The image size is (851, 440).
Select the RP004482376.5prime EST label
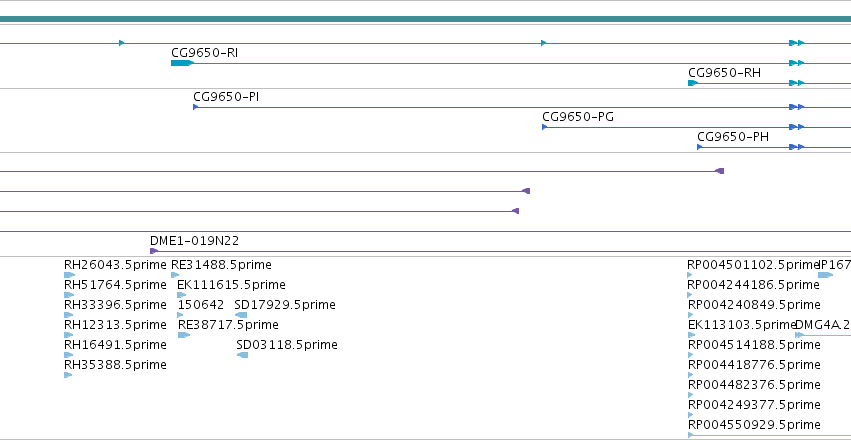coord(754,386)
